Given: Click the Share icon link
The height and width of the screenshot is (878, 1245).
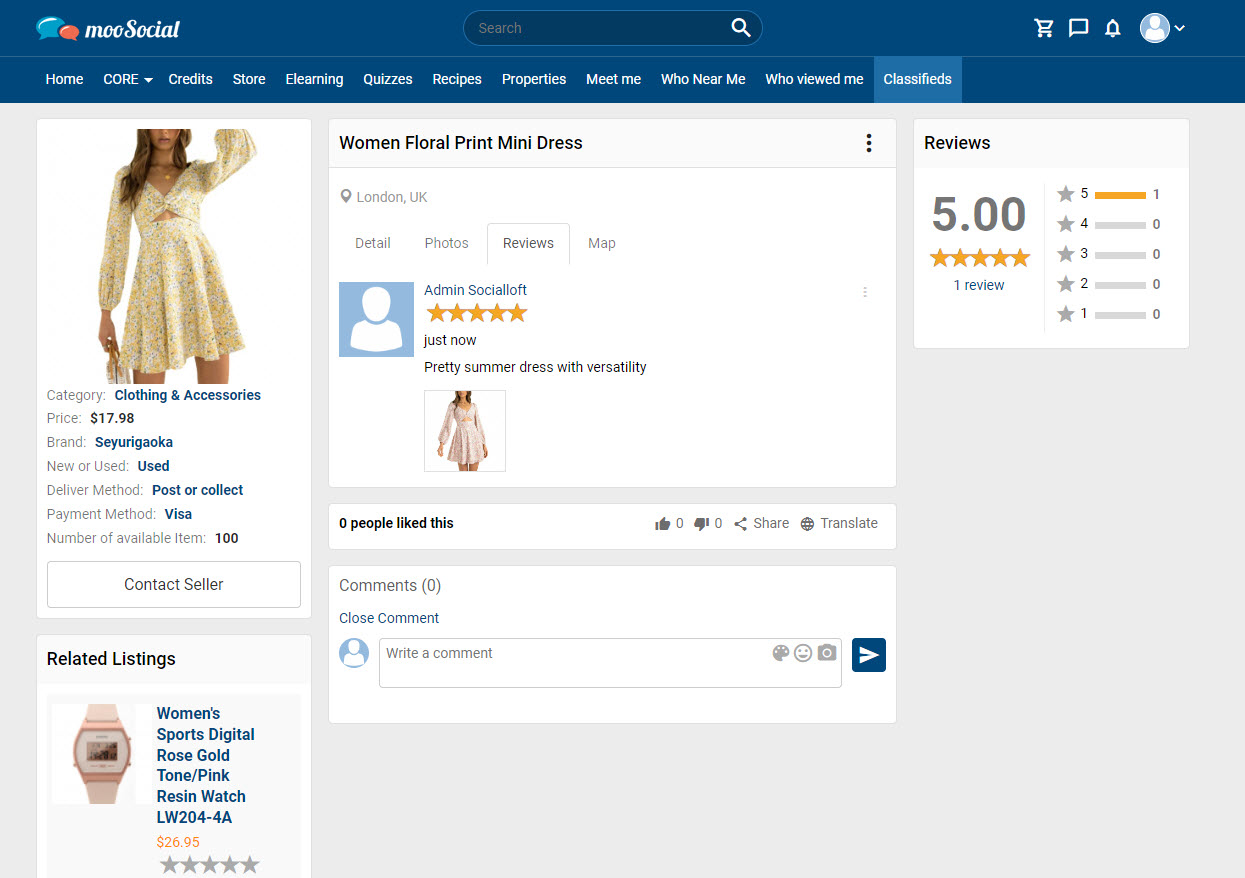Looking at the screenshot, I should (x=761, y=524).
